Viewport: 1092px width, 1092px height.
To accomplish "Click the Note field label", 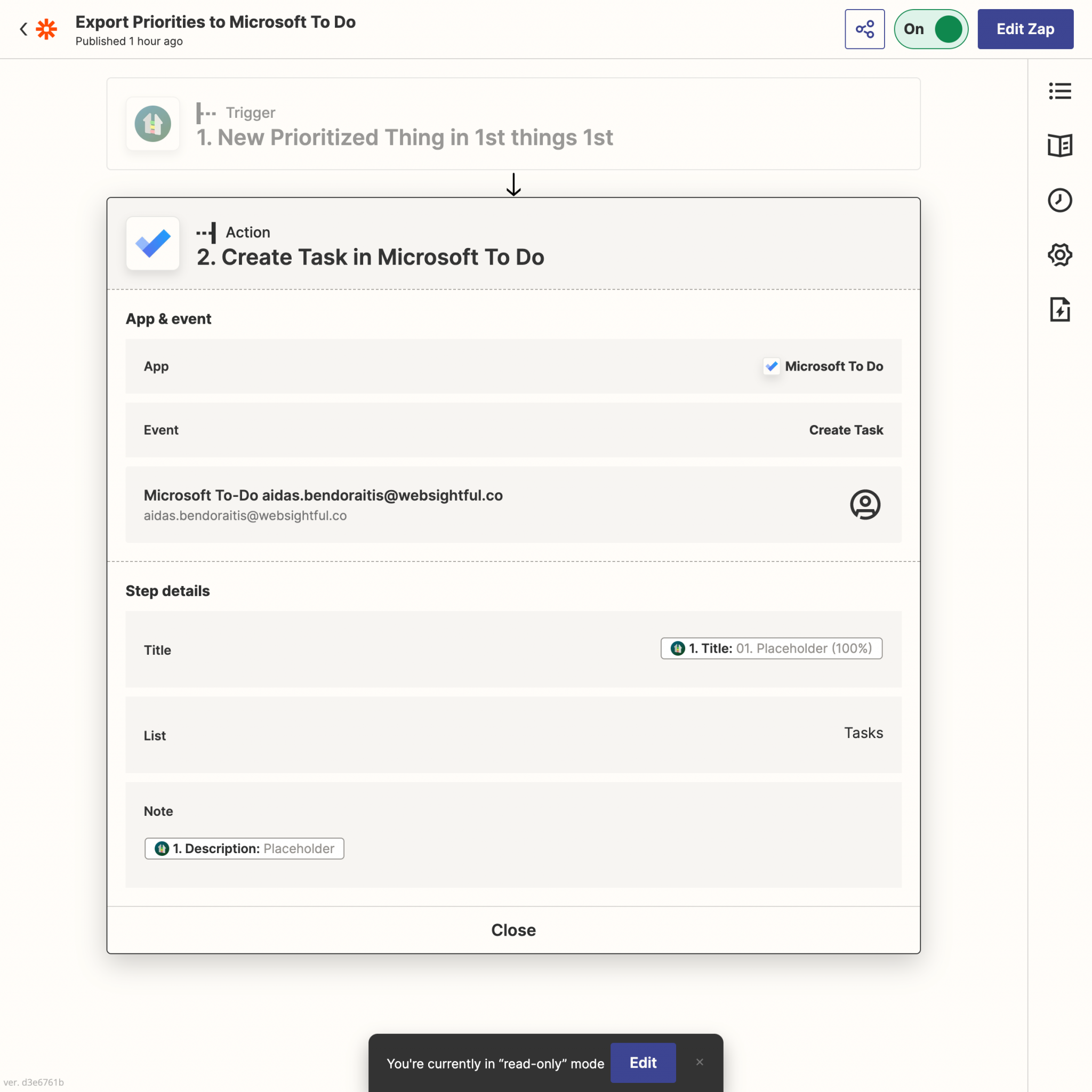I will point(158,811).
